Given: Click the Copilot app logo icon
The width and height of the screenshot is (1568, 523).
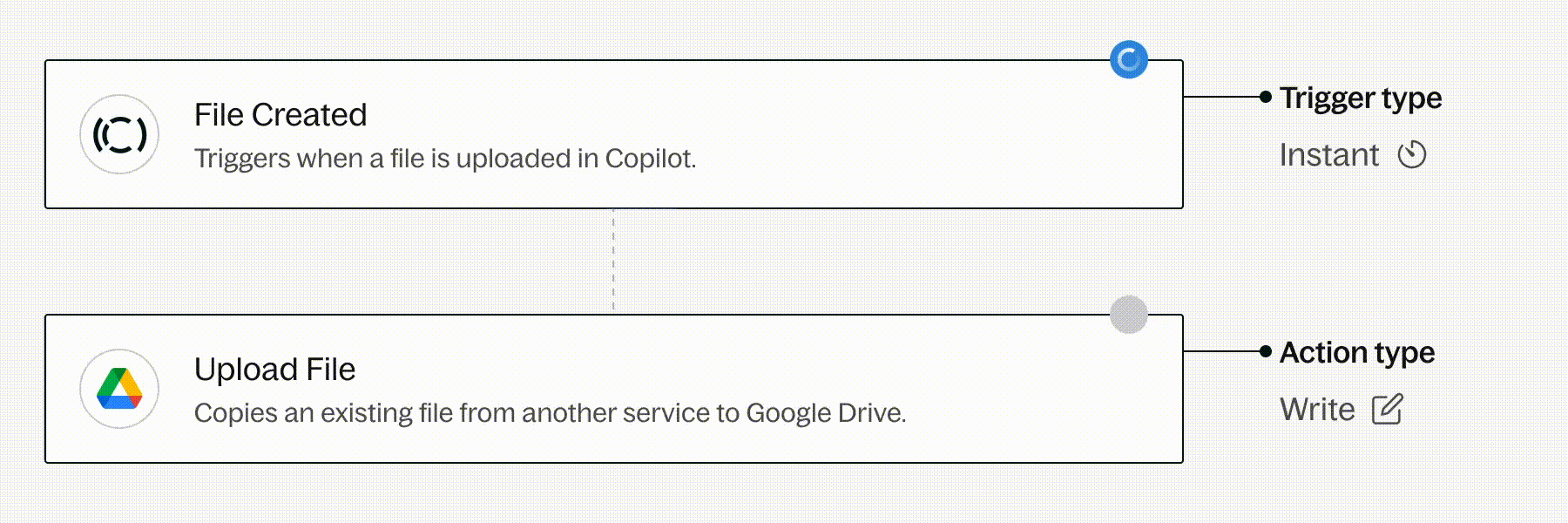Looking at the screenshot, I should point(119,134).
